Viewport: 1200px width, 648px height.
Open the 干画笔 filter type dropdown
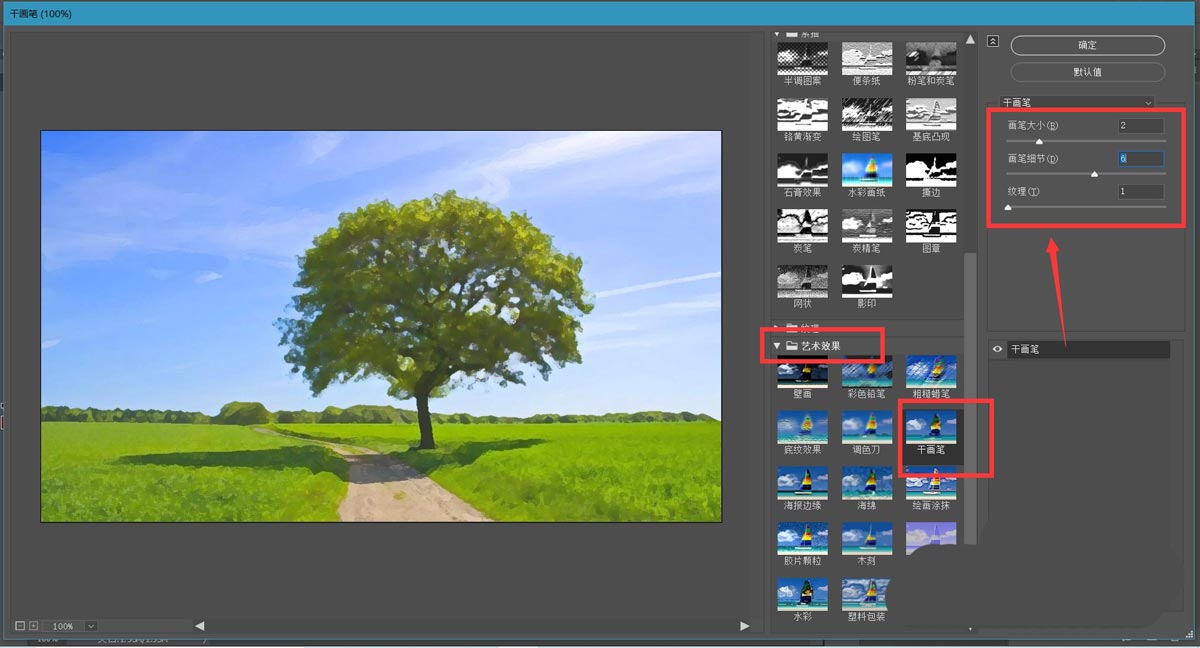click(x=1078, y=102)
